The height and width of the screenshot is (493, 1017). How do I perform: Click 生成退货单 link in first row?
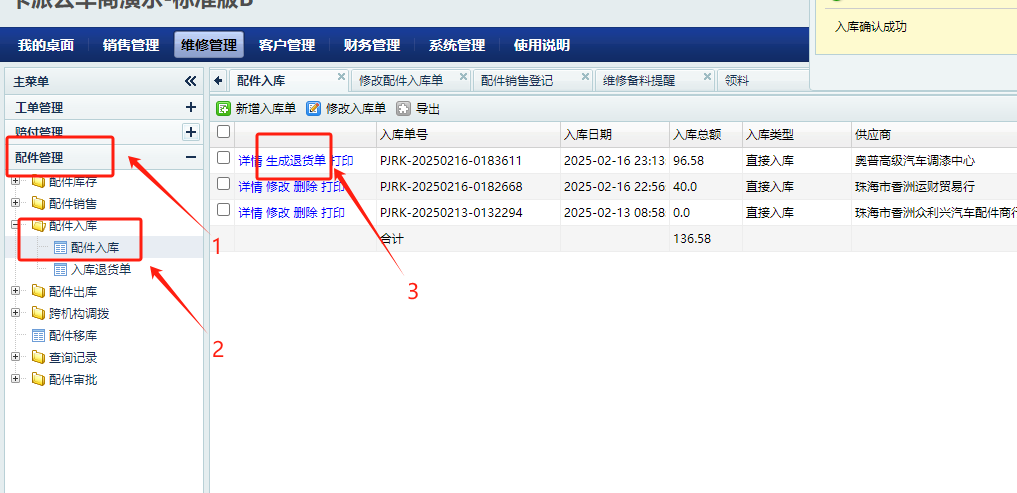click(x=295, y=160)
